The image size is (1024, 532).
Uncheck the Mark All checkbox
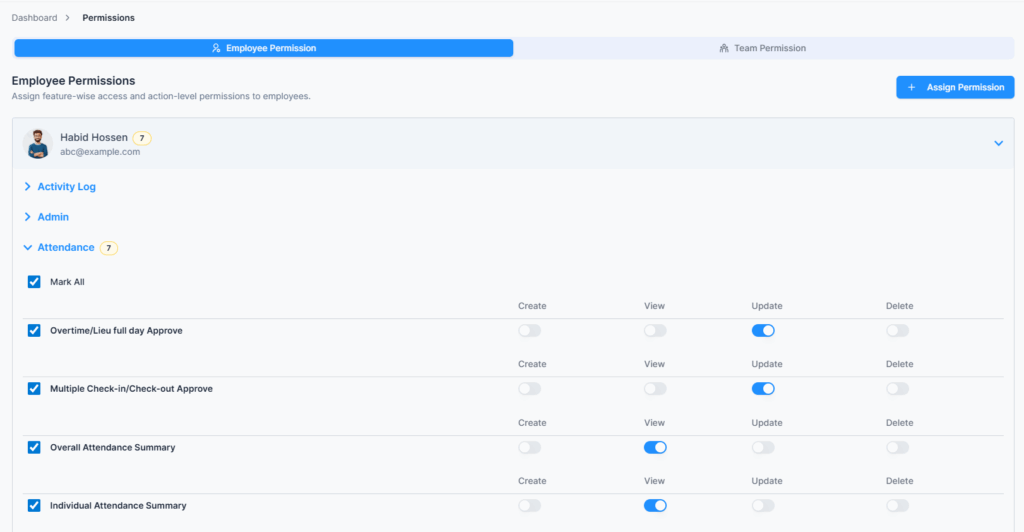[34, 282]
